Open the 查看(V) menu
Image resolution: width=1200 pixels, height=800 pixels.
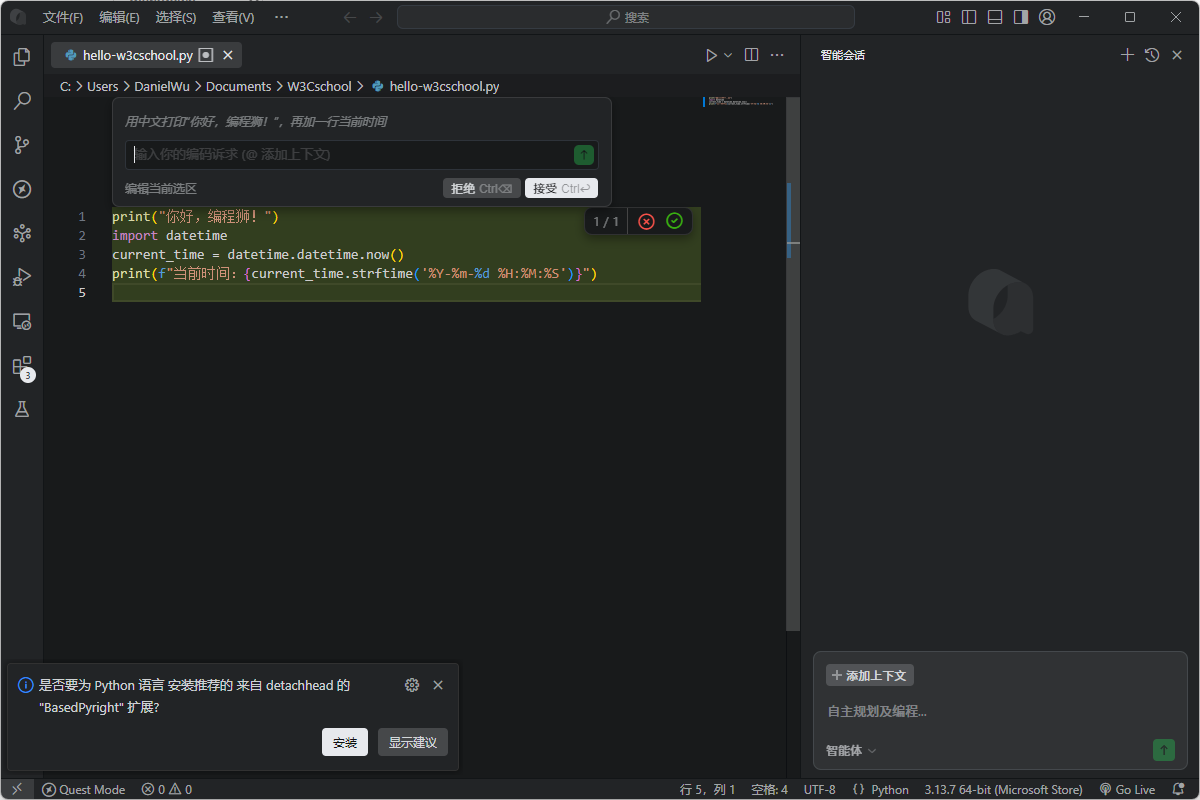coord(233,17)
